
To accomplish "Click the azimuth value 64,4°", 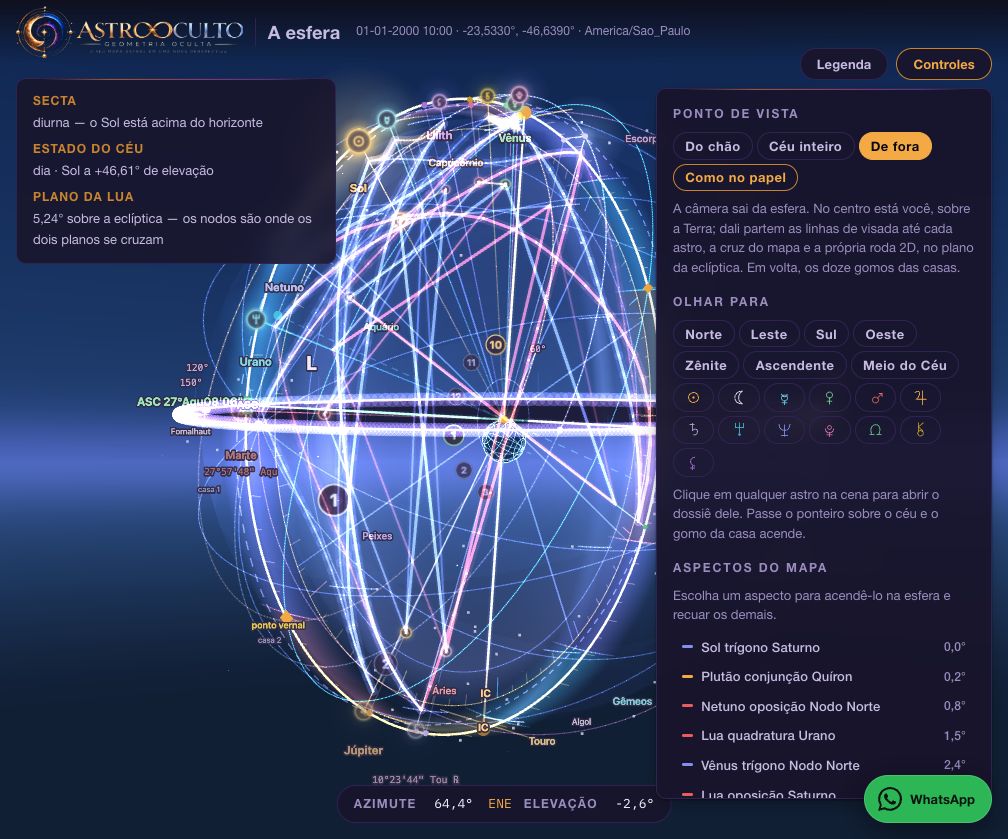I will point(453,804).
